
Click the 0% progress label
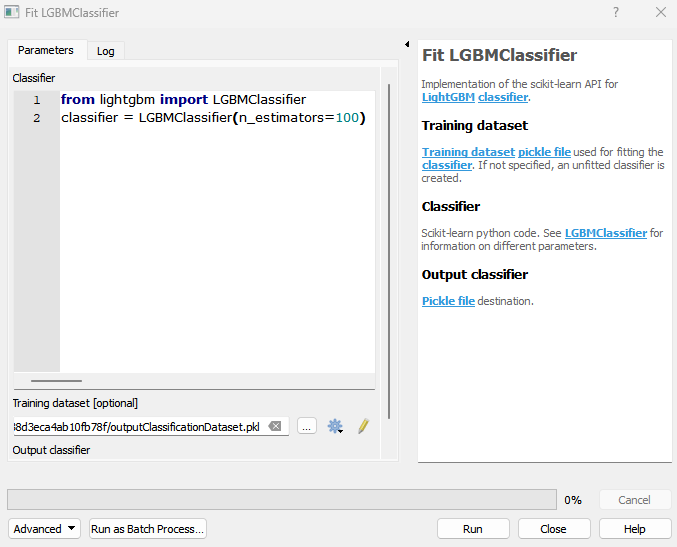click(x=573, y=500)
